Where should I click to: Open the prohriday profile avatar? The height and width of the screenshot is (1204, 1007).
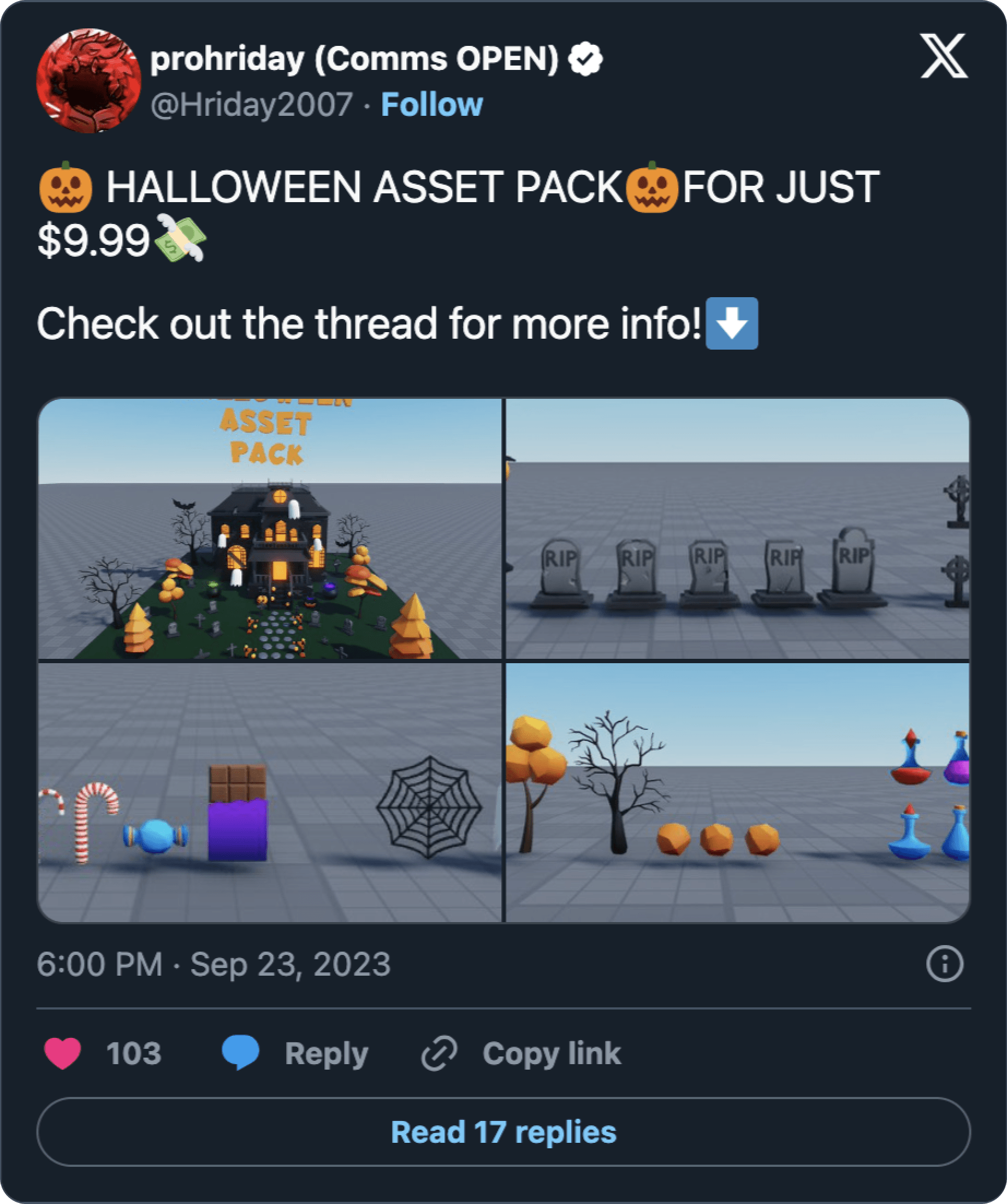point(88,81)
